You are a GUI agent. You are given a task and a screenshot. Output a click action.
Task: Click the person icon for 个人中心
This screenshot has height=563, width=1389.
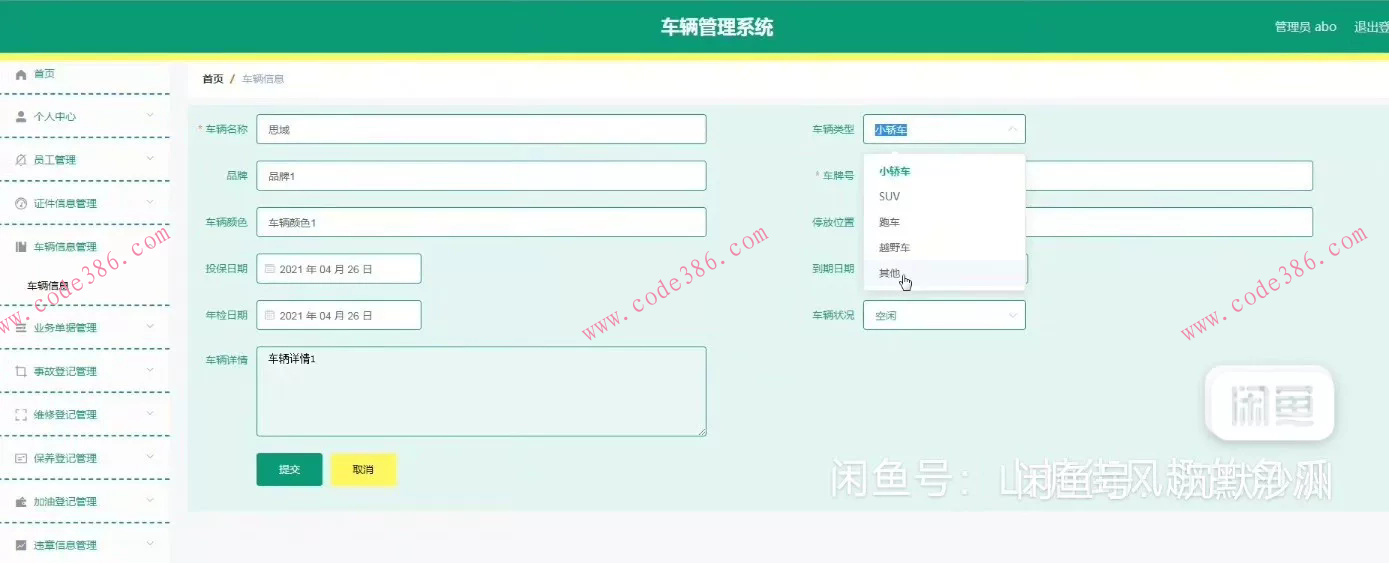click(21, 116)
